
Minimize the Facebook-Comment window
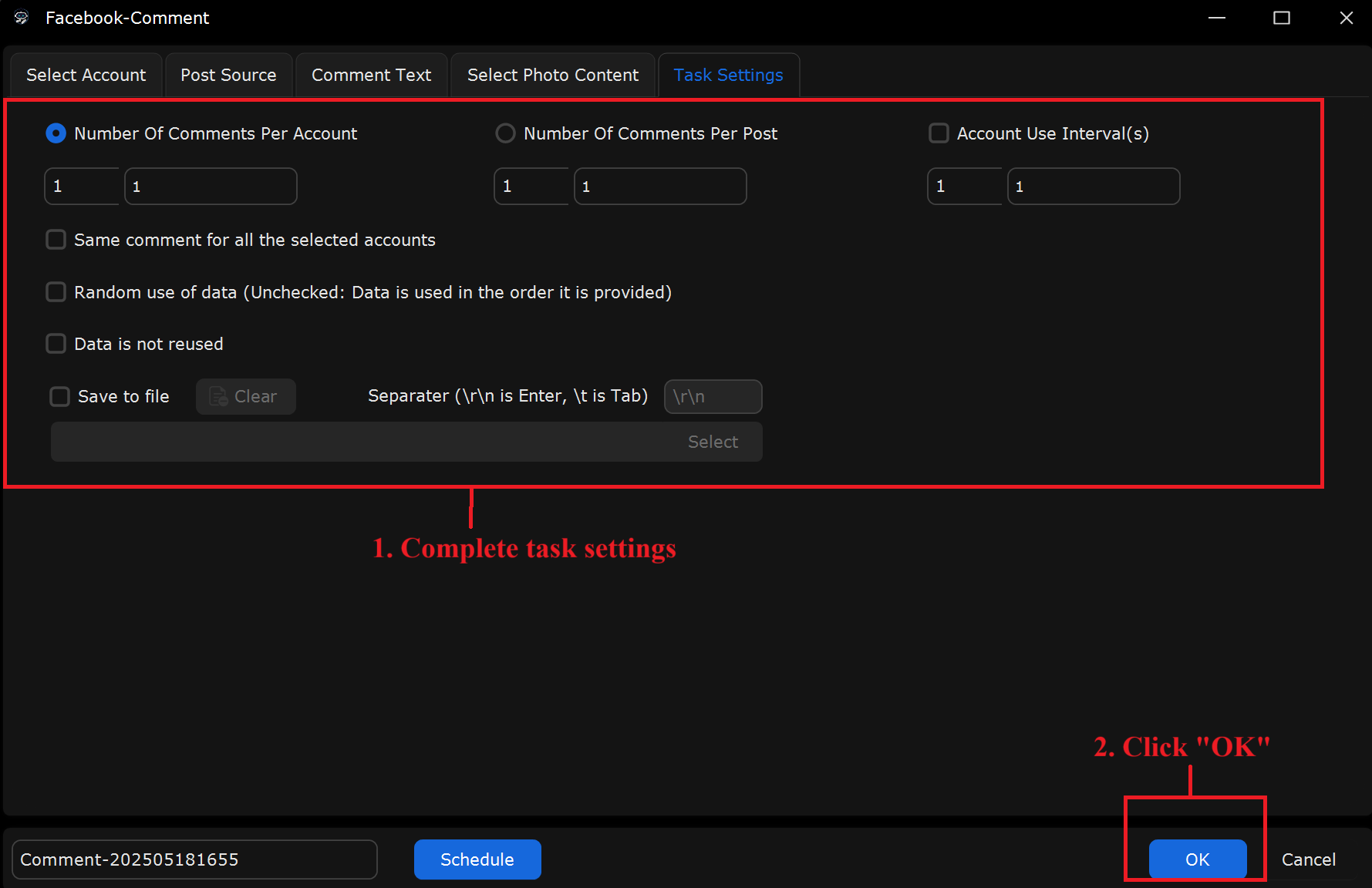[1217, 18]
